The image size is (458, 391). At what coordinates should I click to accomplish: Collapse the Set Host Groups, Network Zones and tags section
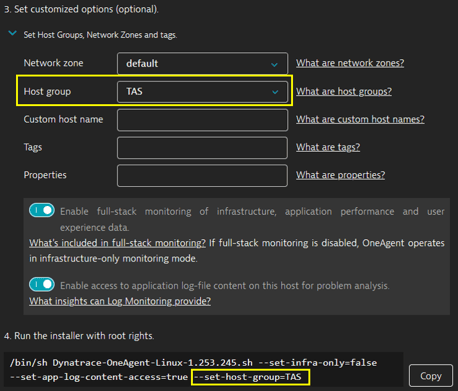(x=13, y=33)
